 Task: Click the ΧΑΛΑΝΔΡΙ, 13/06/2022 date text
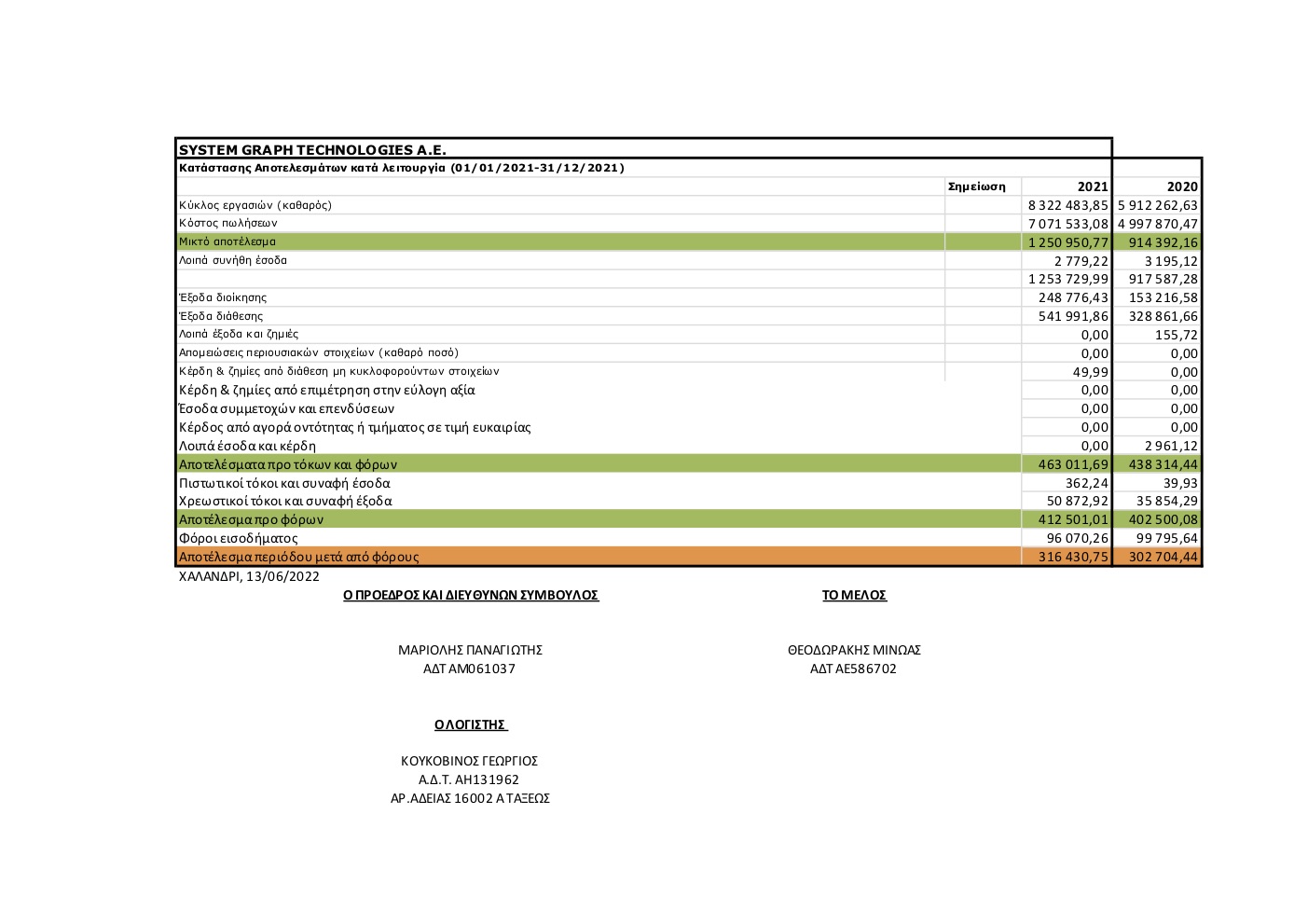coord(249,576)
